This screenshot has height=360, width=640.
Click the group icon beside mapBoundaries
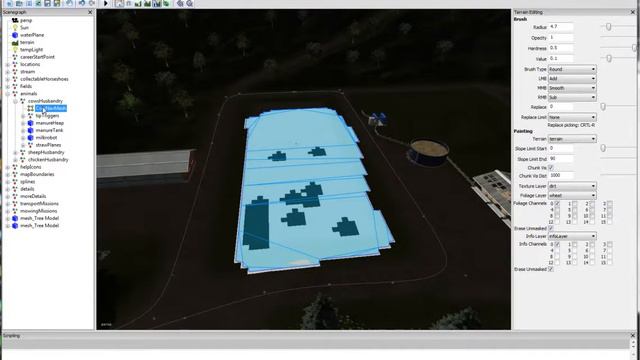pyautogui.click(x=15, y=174)
